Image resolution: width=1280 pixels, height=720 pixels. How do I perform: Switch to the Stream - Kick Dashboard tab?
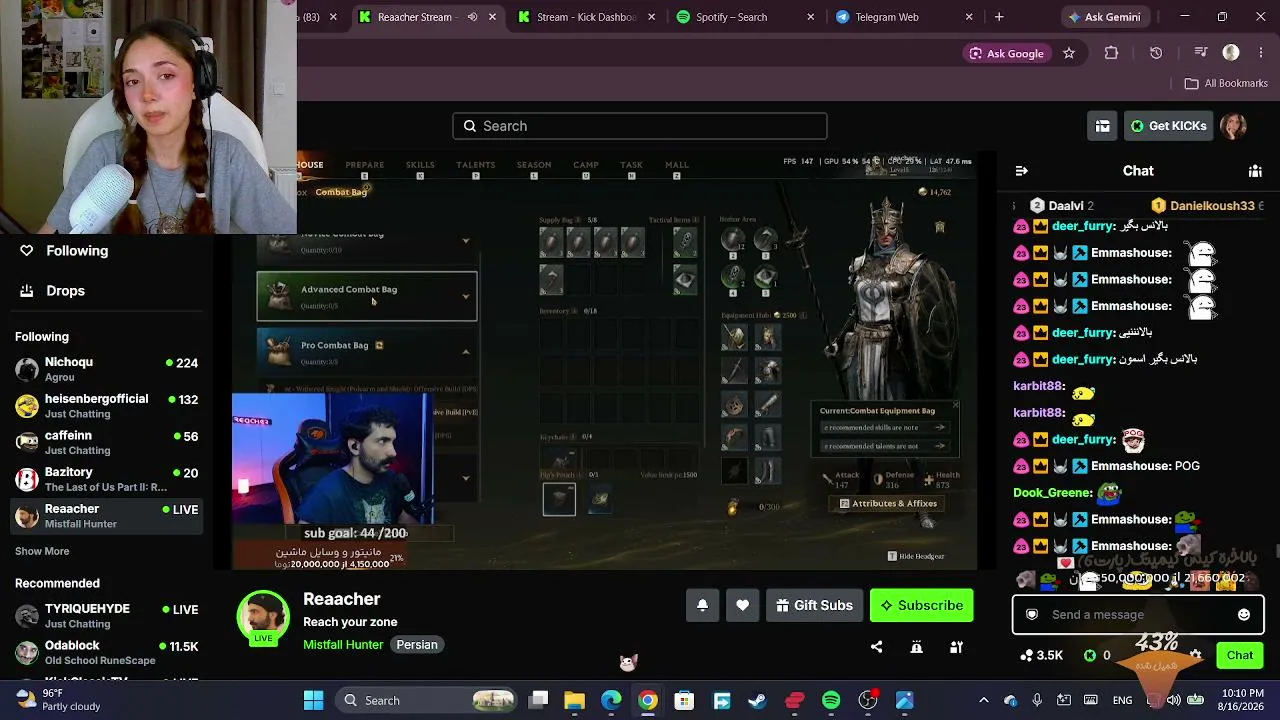586,17
